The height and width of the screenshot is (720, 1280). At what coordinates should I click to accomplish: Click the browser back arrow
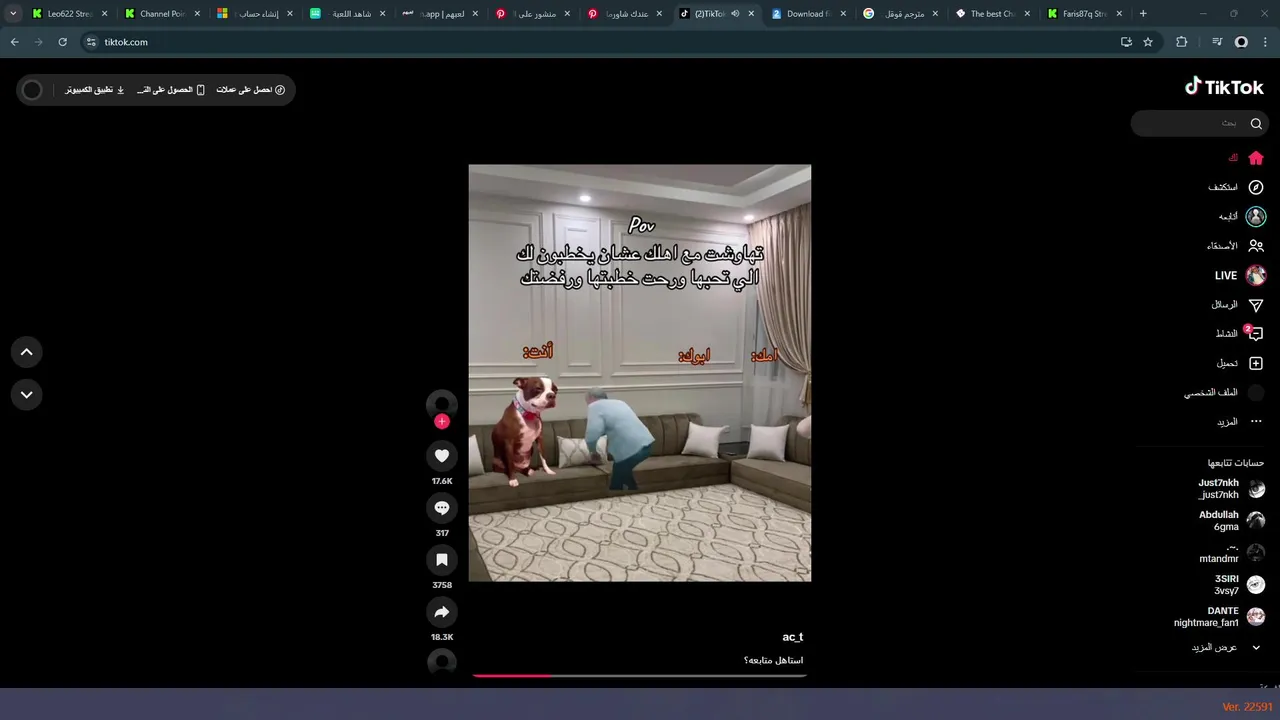point(14,42)
